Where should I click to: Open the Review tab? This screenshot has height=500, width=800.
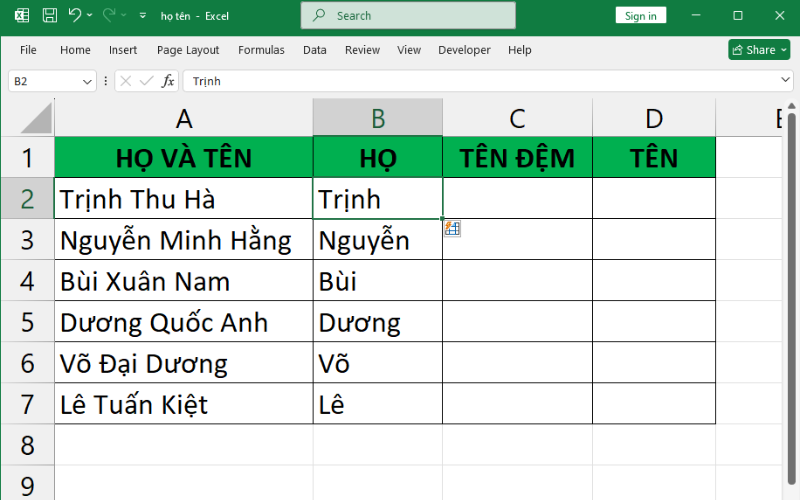coord(362,50)
